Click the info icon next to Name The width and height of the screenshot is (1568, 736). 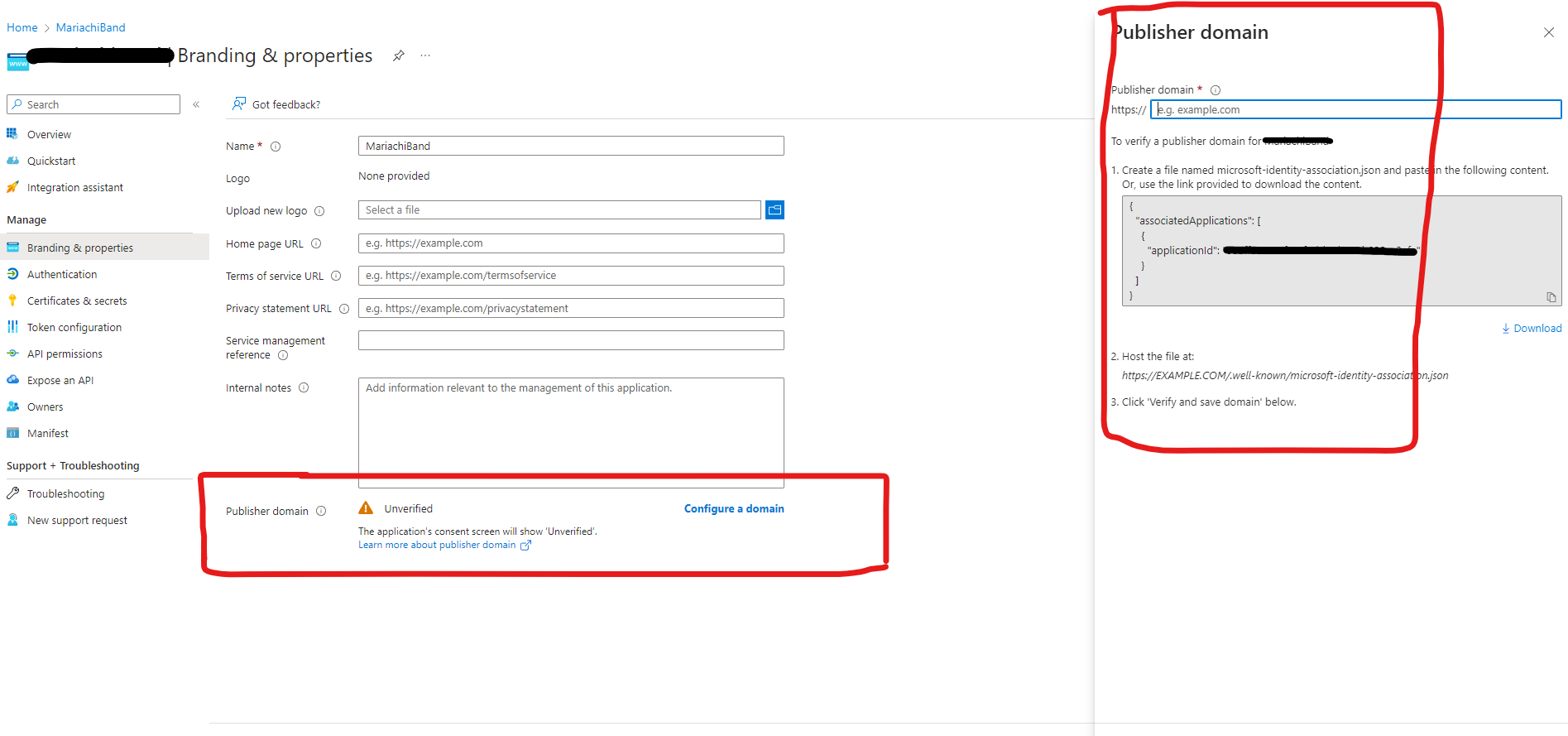coord(276,147)
